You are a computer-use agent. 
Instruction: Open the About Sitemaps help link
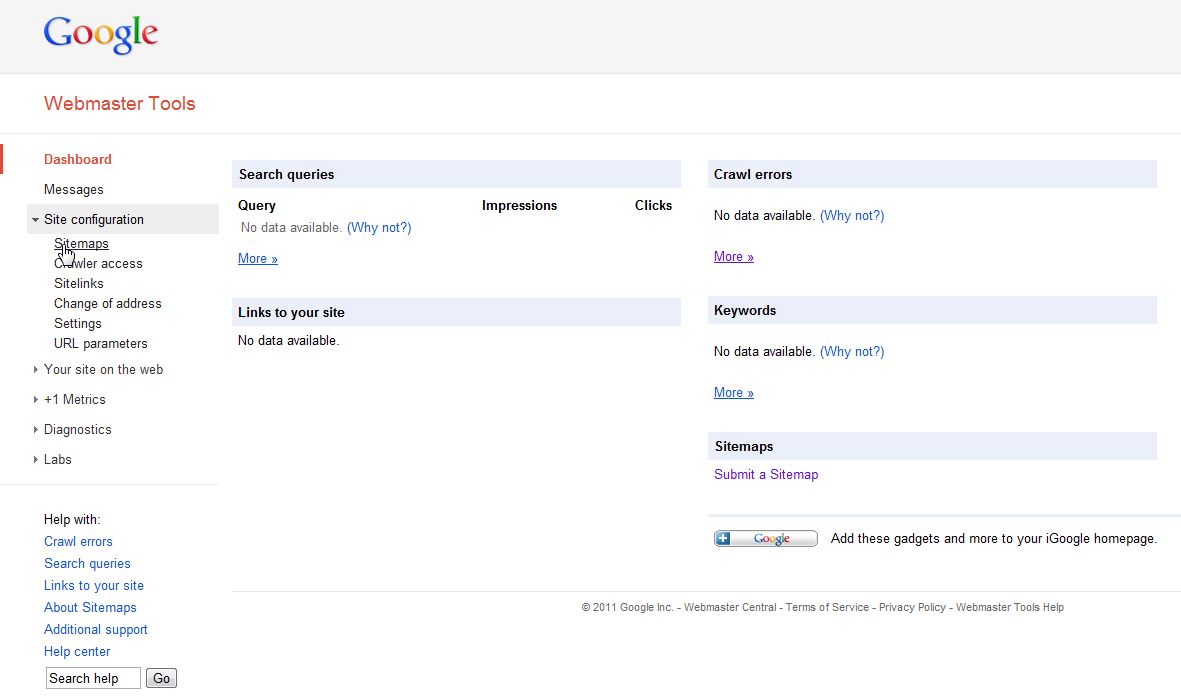click(x=90, y=608)
